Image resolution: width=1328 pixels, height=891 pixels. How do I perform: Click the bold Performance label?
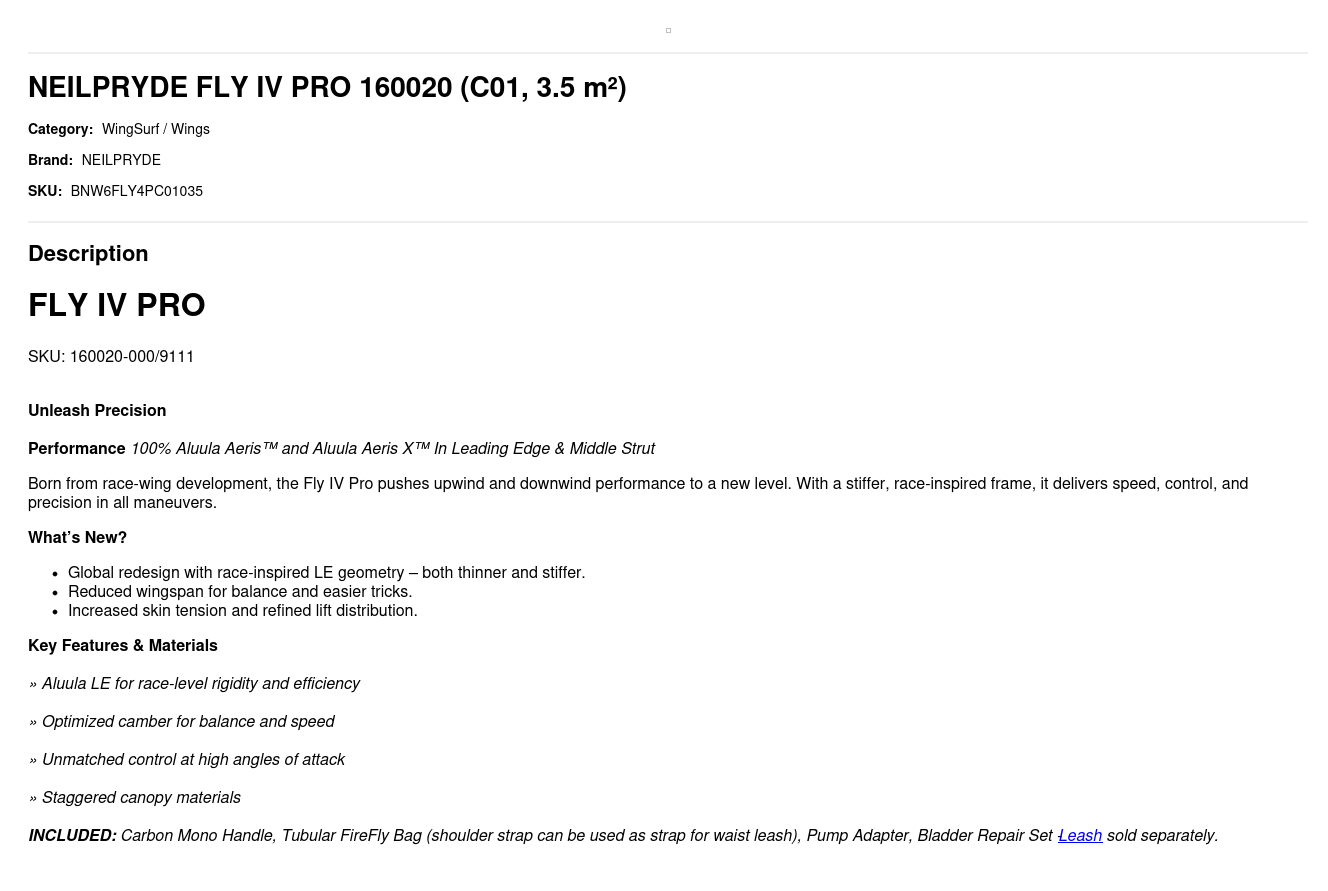pyautogui.click(x=76, y=449)
